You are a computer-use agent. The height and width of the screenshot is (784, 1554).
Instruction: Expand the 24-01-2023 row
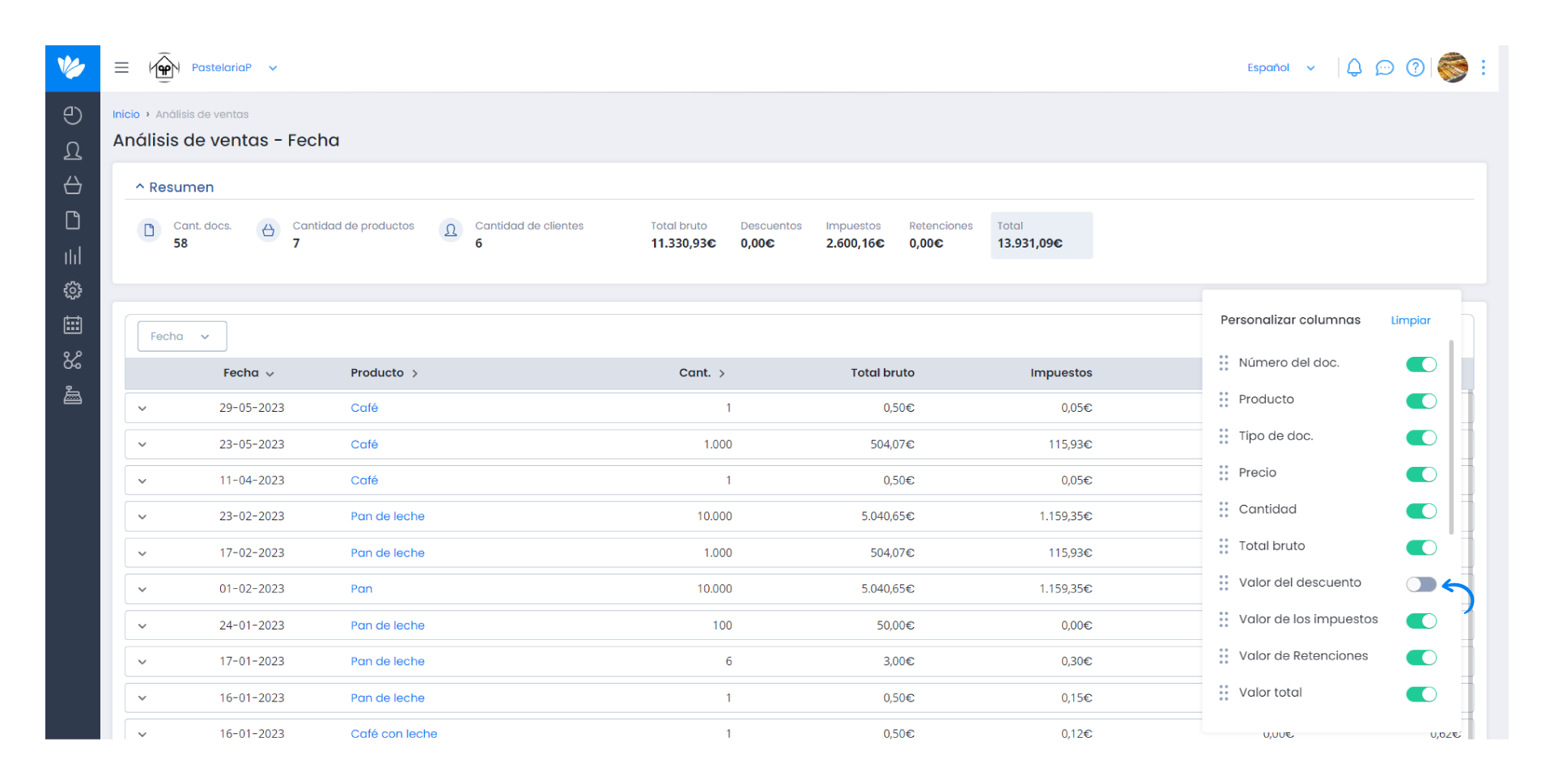(142, 625)
